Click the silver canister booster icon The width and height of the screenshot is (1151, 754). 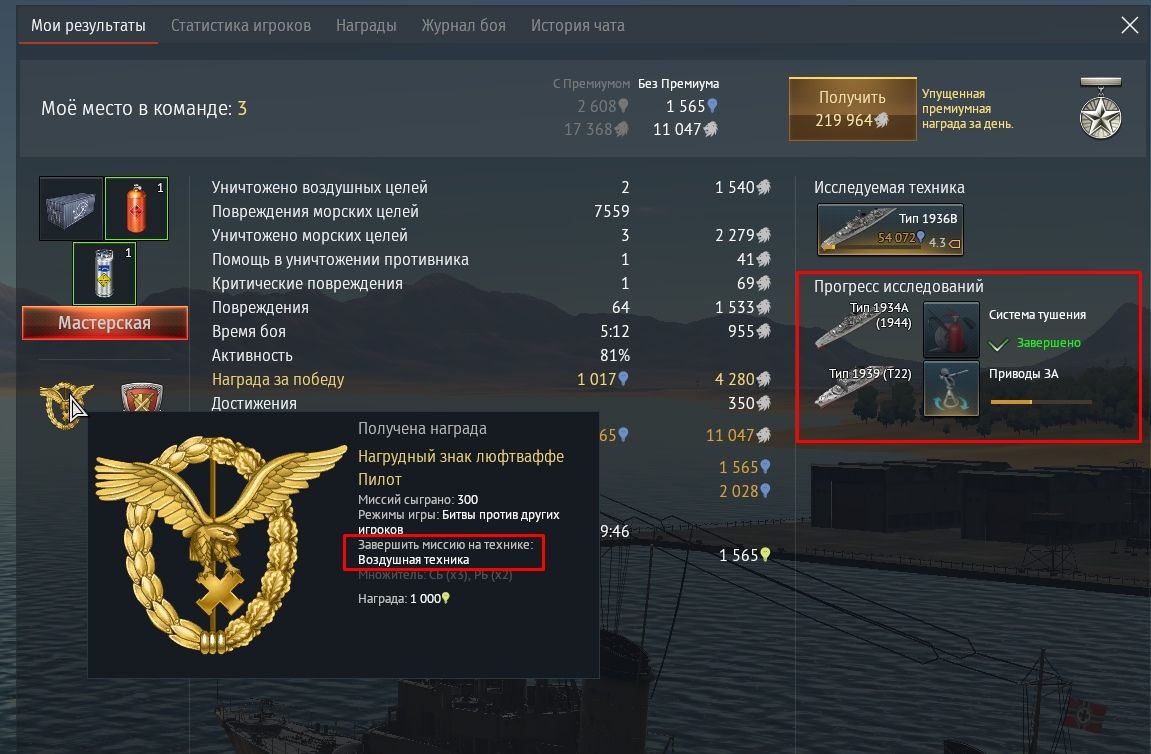104,273
